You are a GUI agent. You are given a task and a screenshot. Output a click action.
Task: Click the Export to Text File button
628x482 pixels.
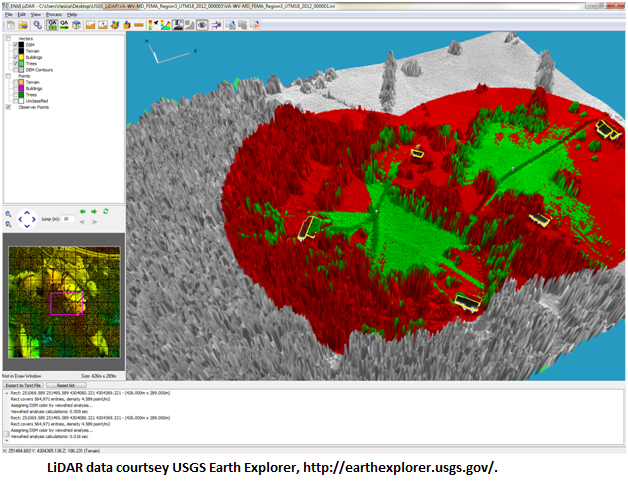(x=23, y=385)
